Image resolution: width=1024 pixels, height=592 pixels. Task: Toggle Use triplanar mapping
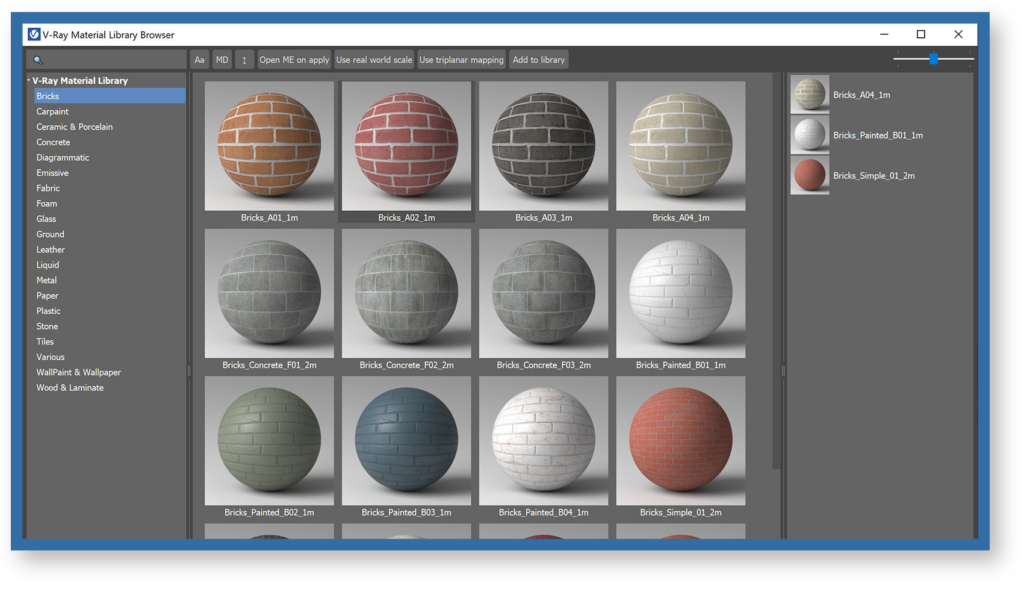click(x=461, y=59)
